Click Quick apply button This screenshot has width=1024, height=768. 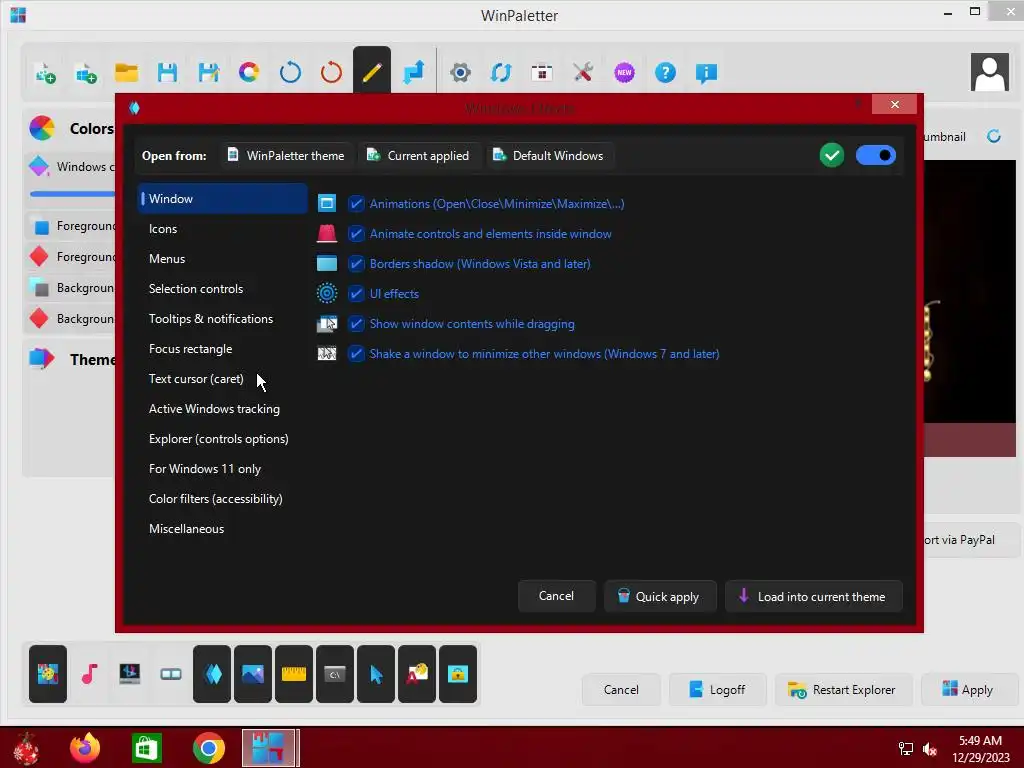point(660,596)
